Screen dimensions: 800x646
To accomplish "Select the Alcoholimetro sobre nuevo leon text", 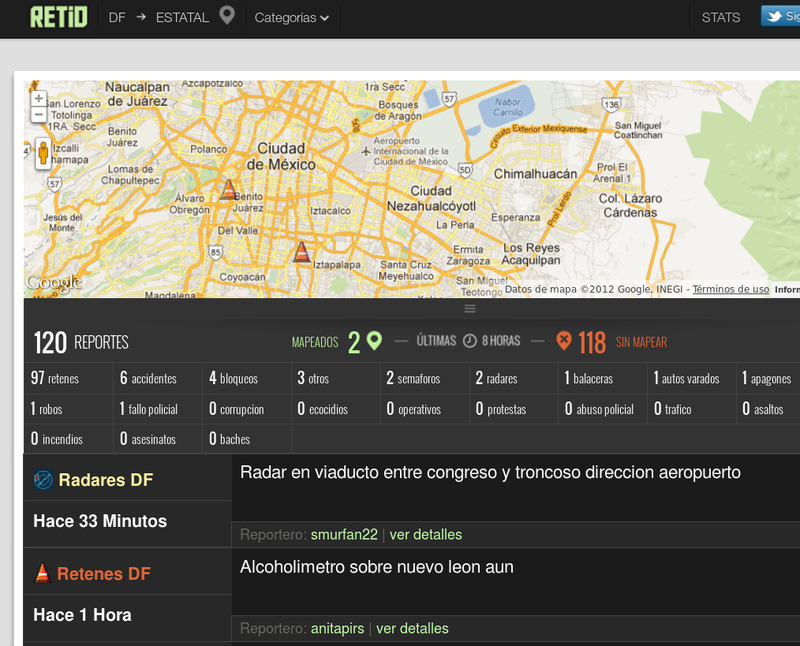I will [377, 567].
